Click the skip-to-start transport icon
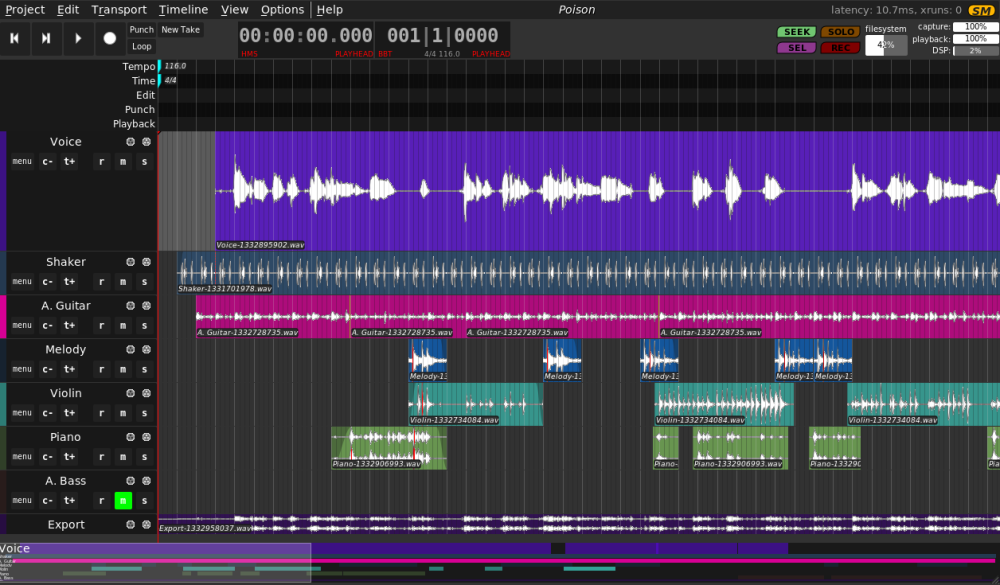The width and height of the screenshot is (1000, 585). coord(14,38)
